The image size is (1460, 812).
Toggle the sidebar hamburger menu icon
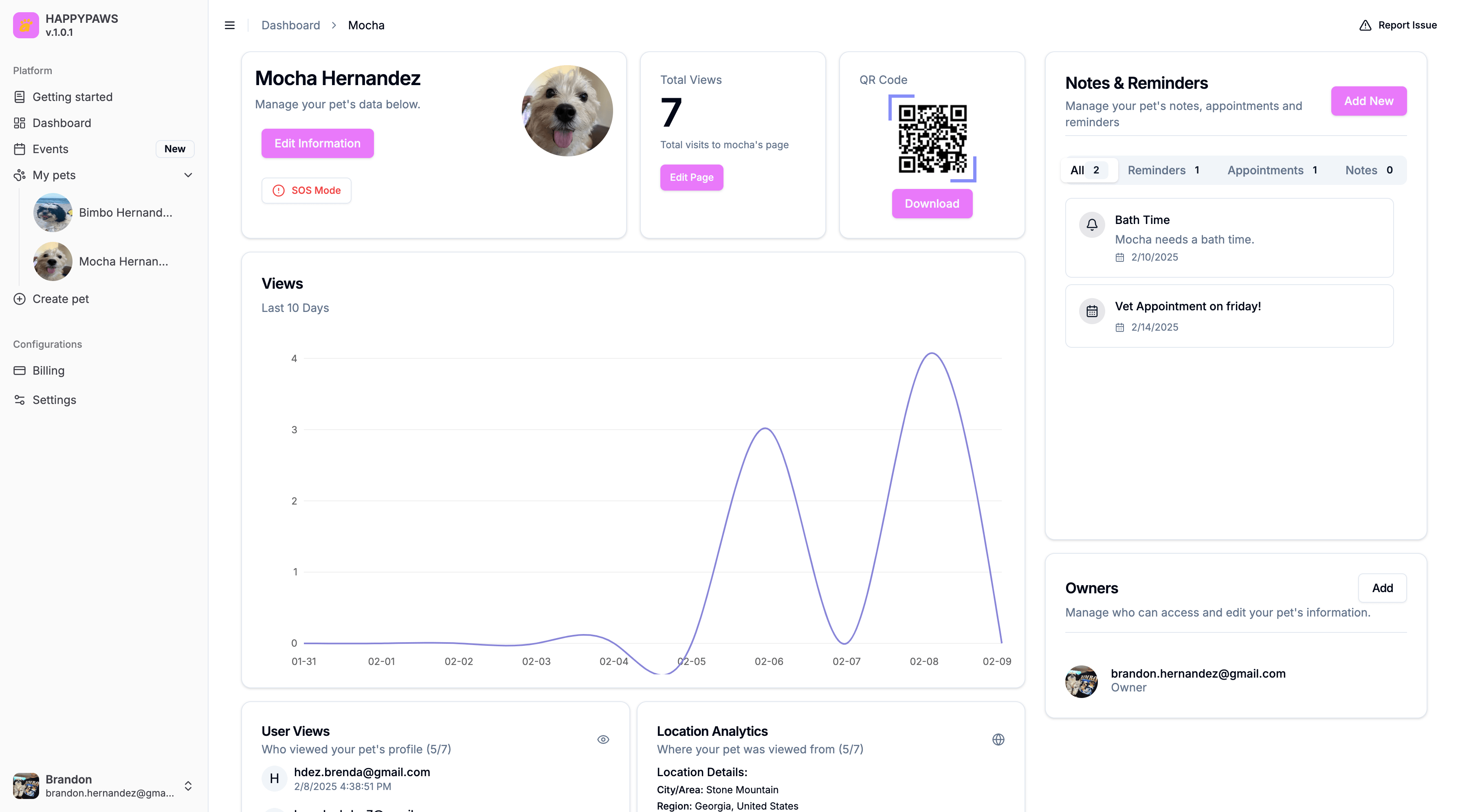click(x=229, y=25)
